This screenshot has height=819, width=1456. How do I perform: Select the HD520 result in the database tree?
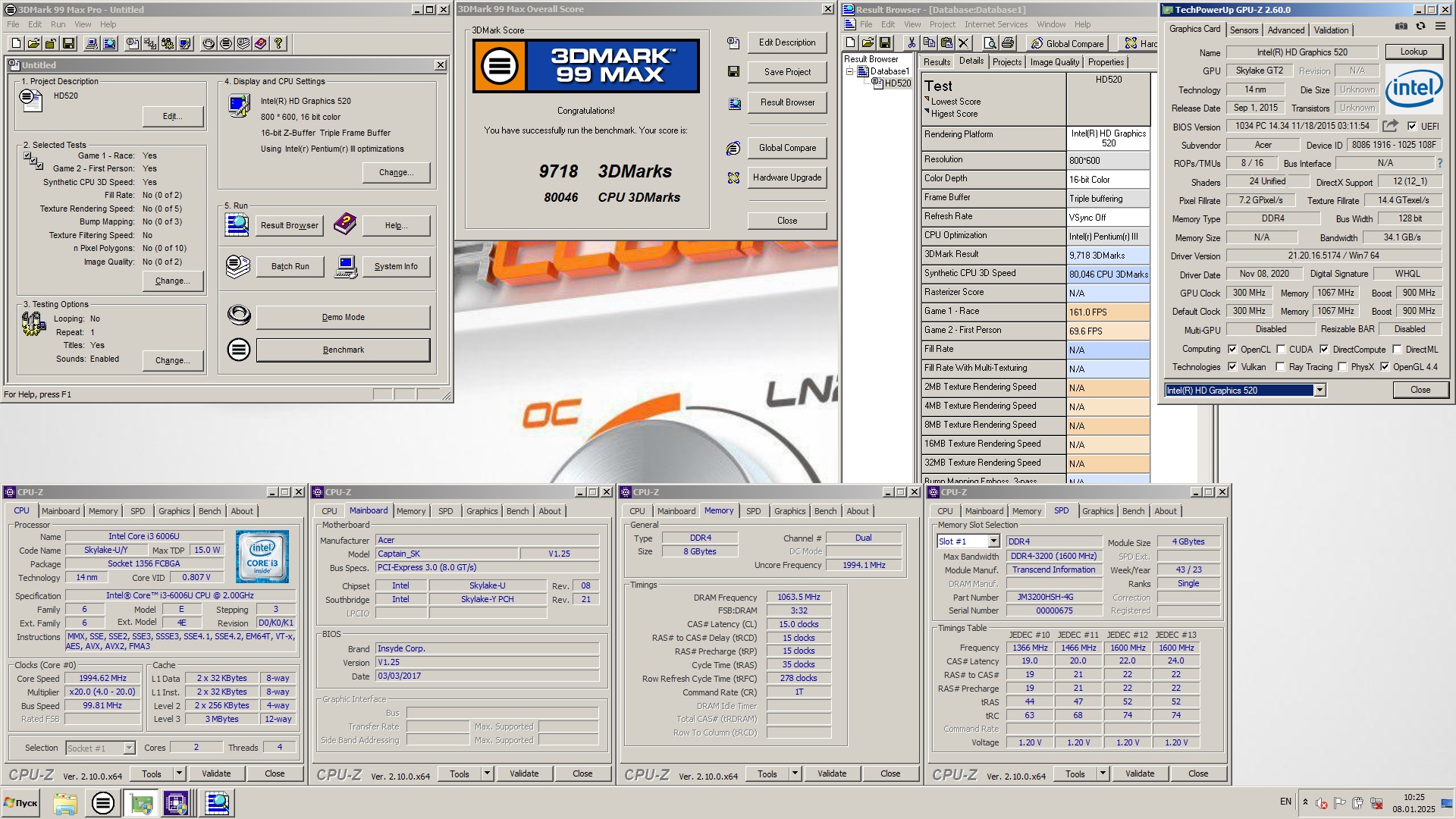click(897, 83)
